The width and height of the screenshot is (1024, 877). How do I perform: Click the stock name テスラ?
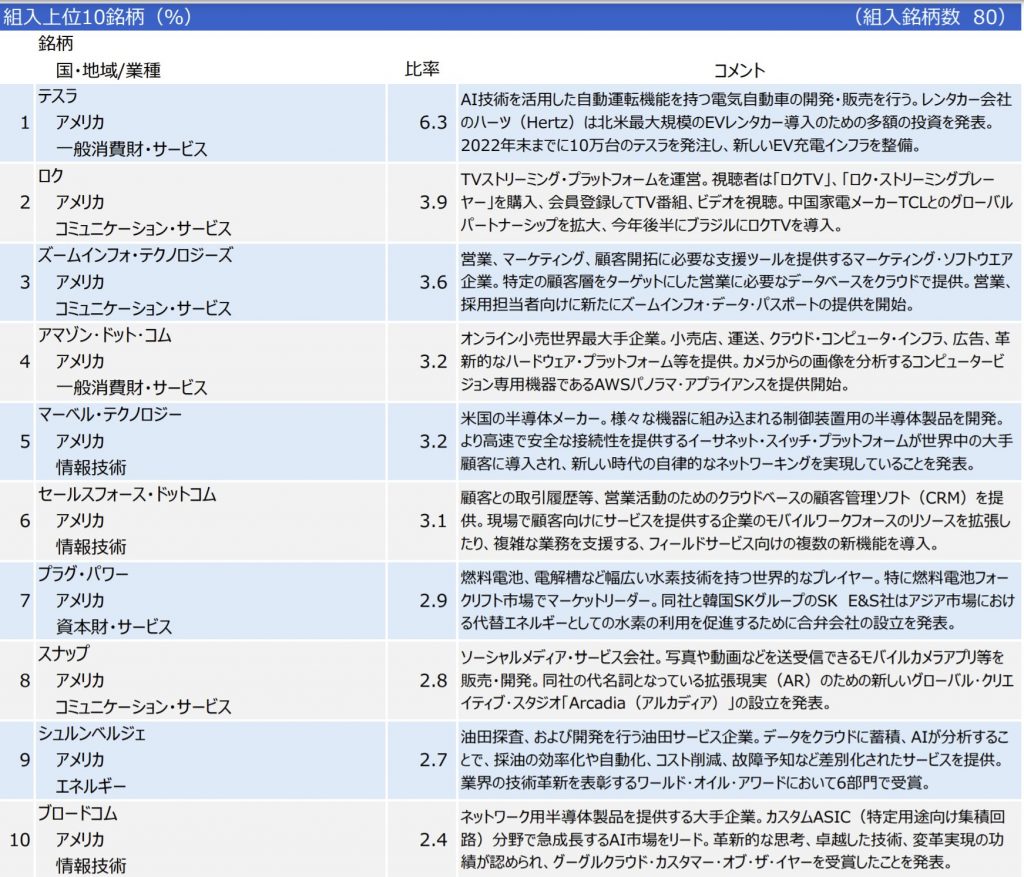[x=58, y=97]
